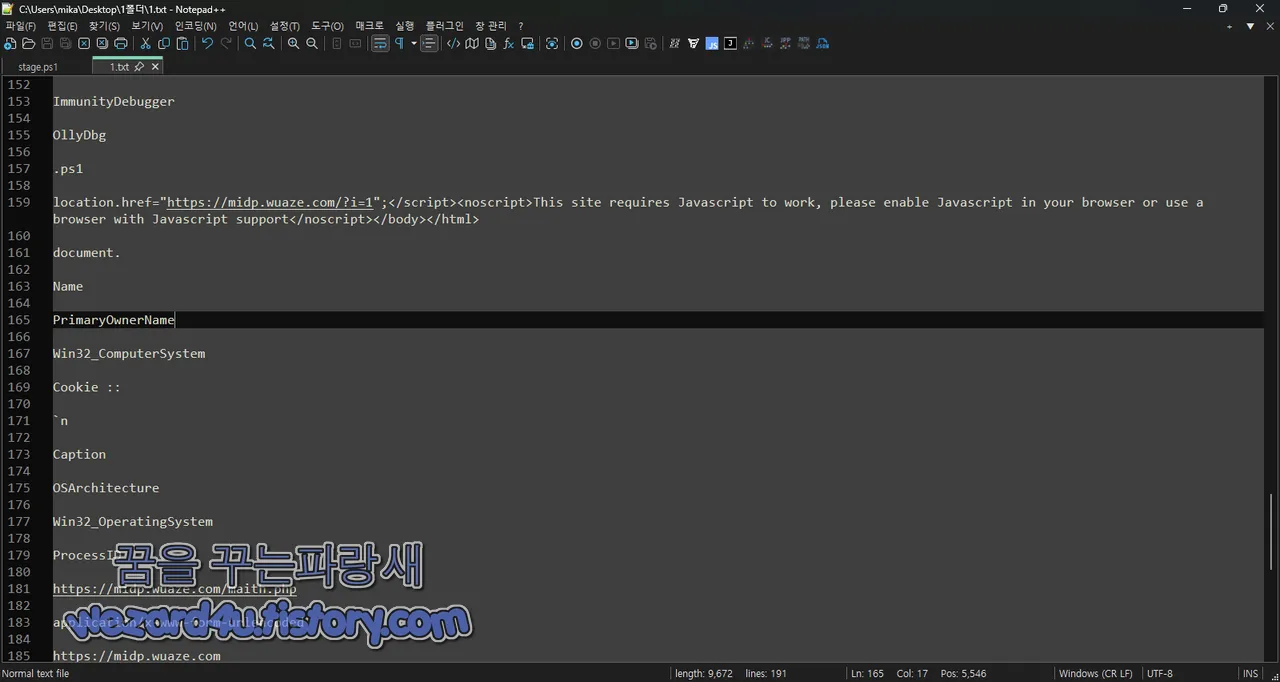Image resolution: width=1280 pixels, height=682 pixels.
Task: Toggle Show All Characters pilcrow icon
Action: pos(400,44)
